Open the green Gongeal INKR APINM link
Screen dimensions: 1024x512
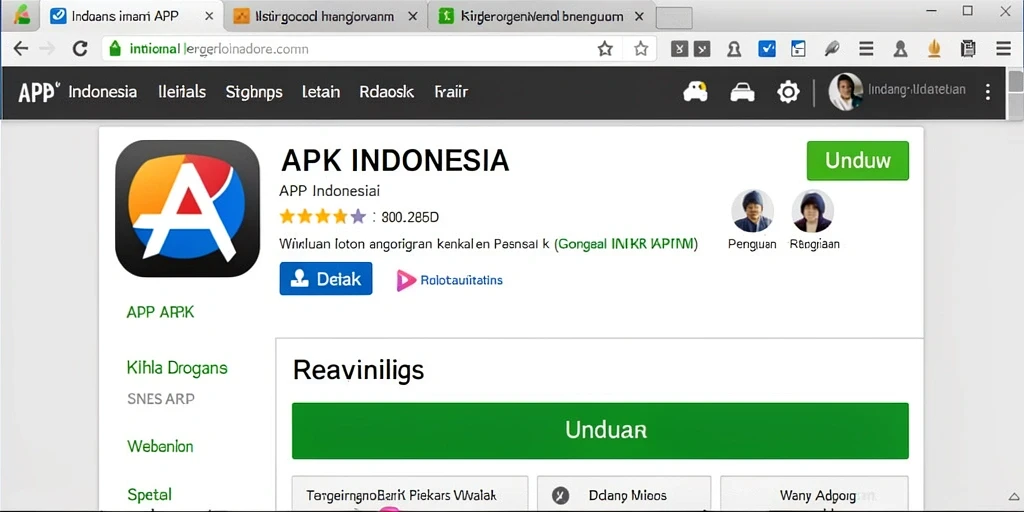tap(626, 244)
